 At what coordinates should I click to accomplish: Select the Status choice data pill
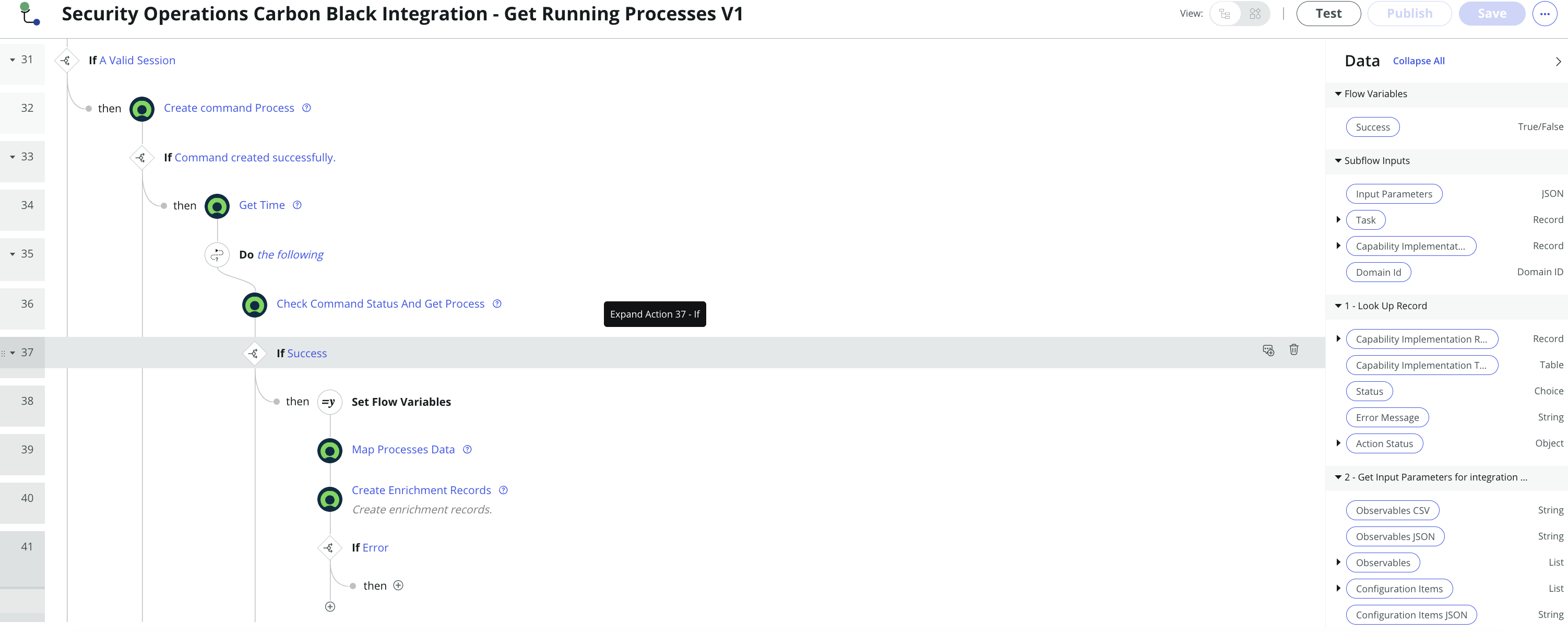click(1369, 391)
